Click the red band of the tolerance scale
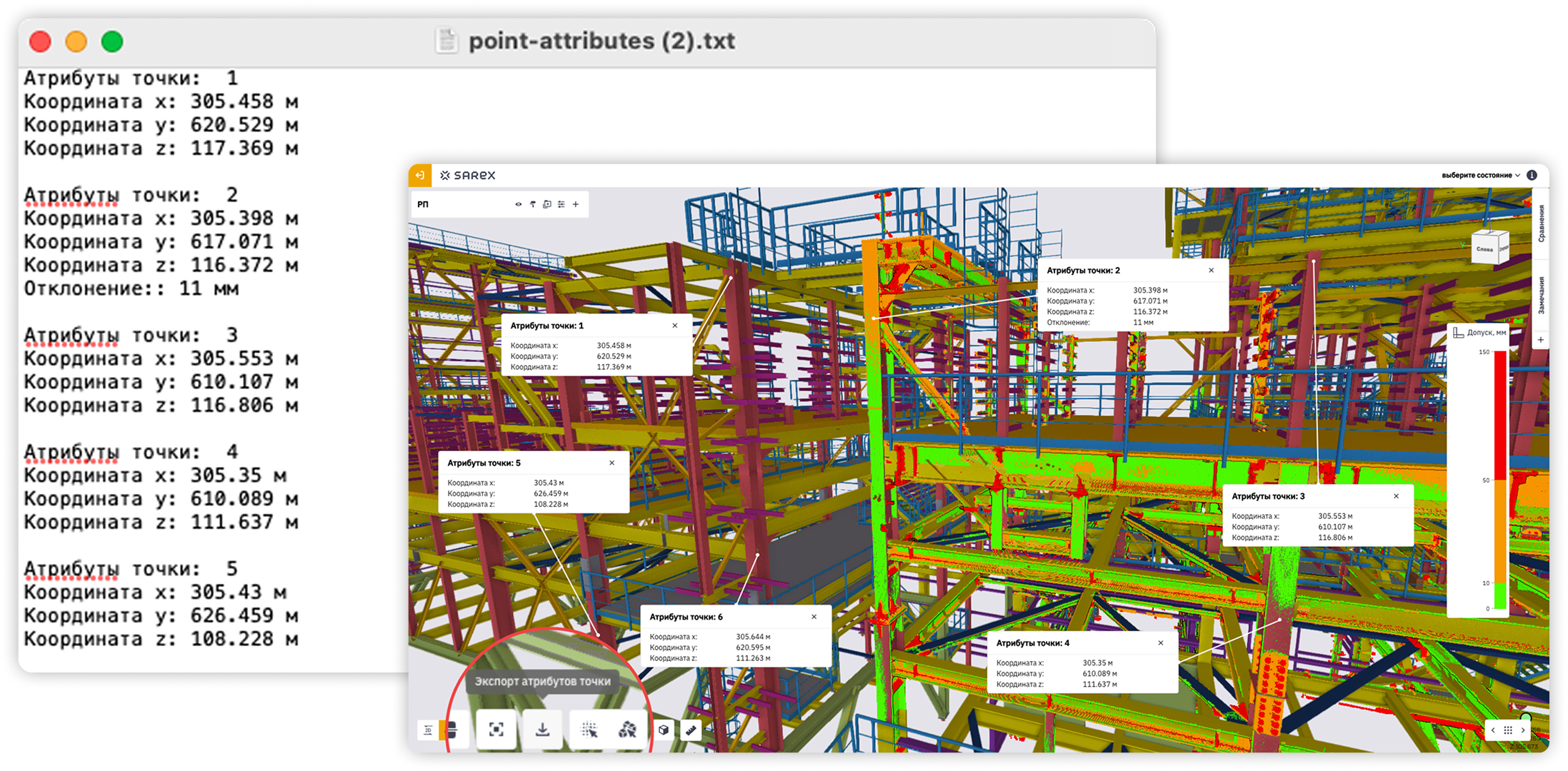The width and height of the screenshot is (1568, 771). coord(1500,415)
